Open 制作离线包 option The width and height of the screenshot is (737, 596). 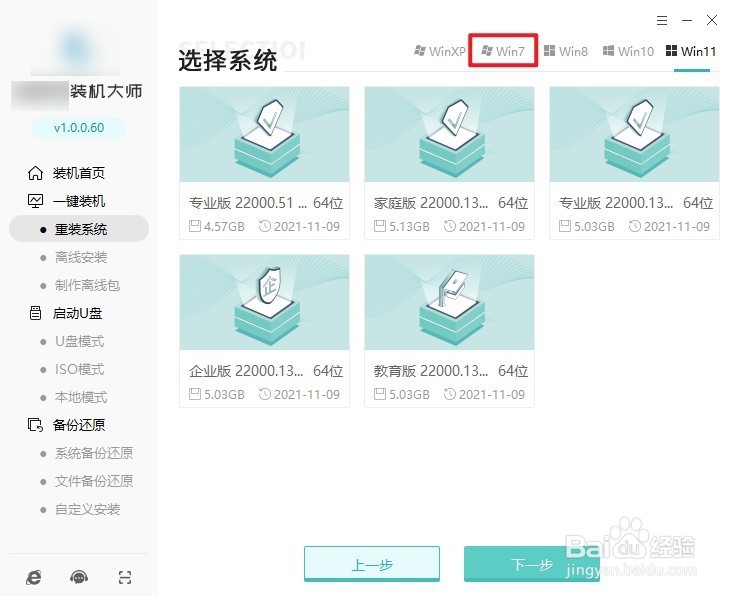point(87,285)
